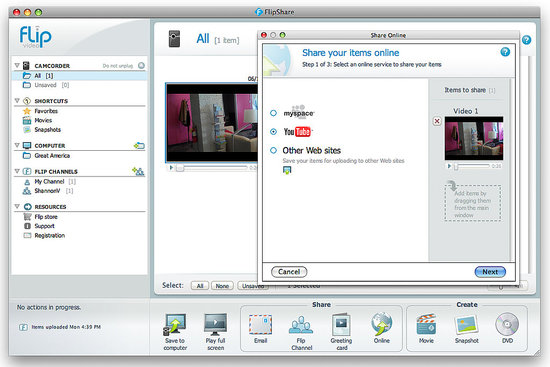The width and height of the screenshot is (550, 367).
Task: Play Video 1 in items to share
Action: point(449,166)
